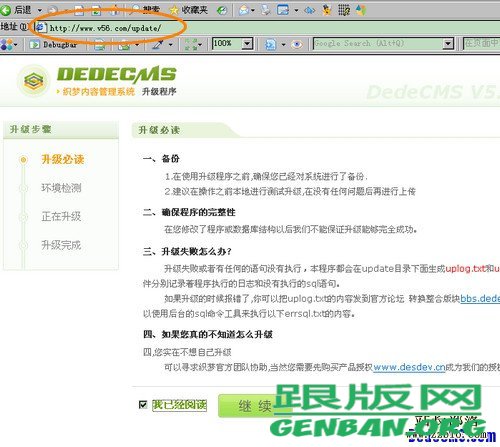Click the discuss icon in the toolbar
Screen dimensions: 500x447
[310, 11]
